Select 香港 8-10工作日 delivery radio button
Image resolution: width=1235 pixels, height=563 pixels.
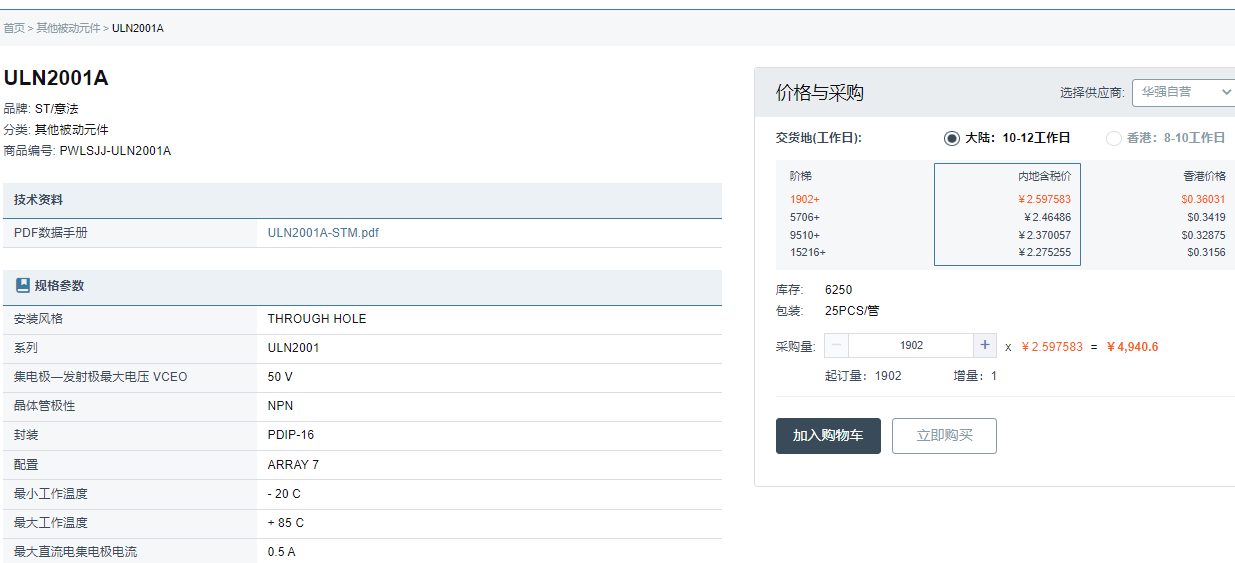[1114, 138]
